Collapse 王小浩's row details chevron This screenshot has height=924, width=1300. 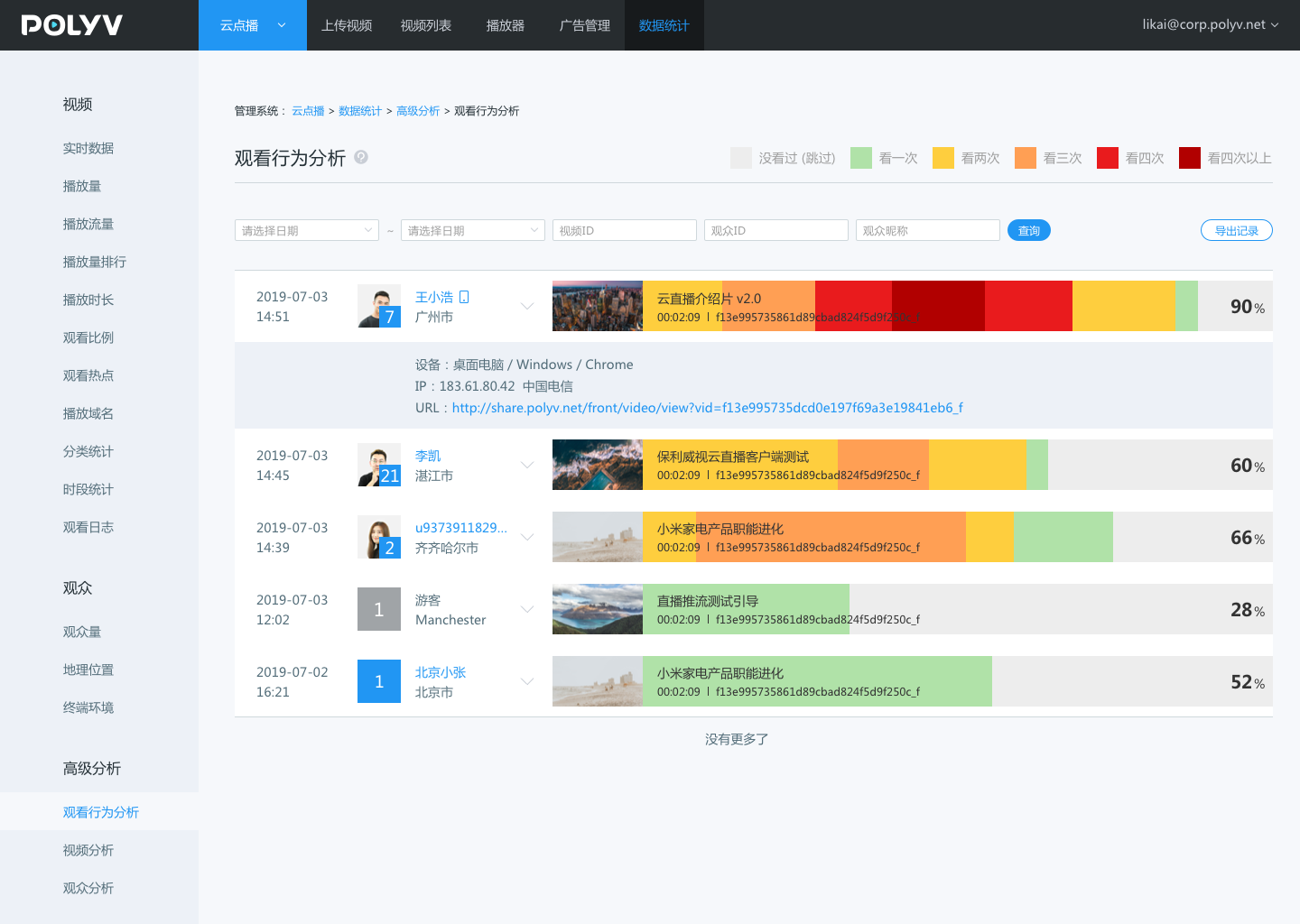click(x=527, y=306)
